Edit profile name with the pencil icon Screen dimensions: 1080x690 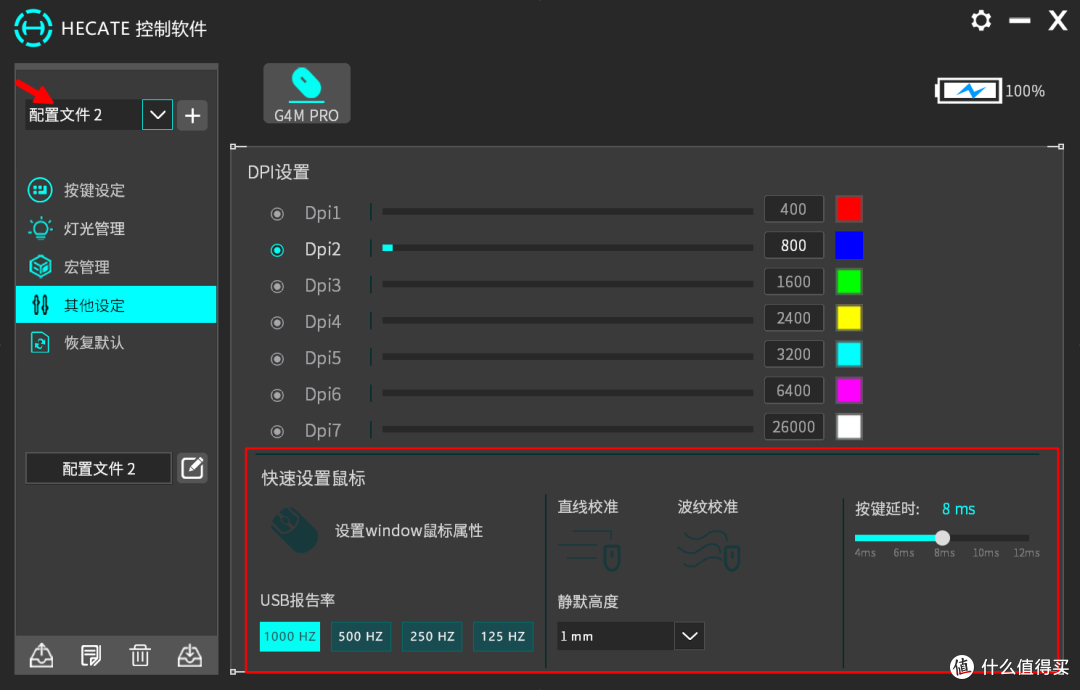pyautogui.click(x=191, y=467)
